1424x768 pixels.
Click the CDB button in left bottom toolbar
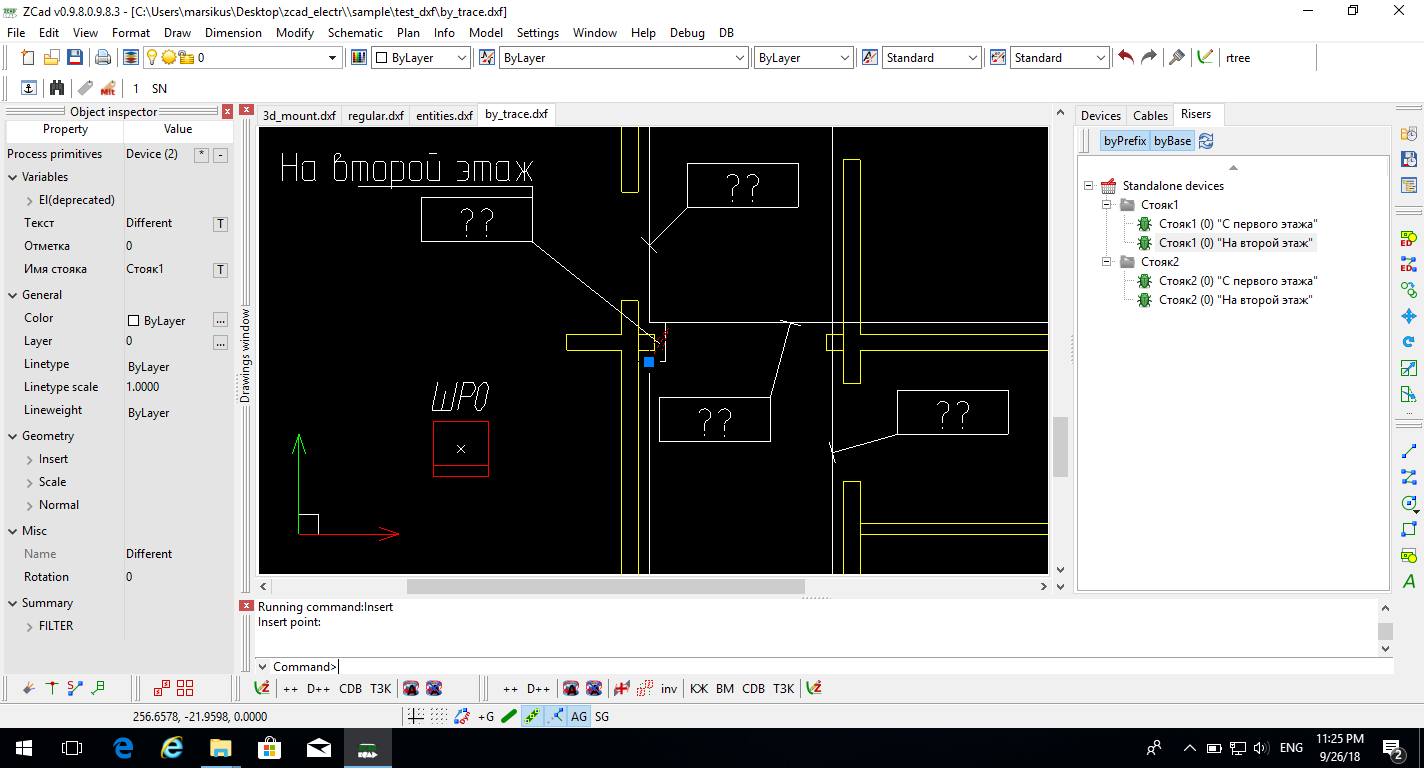point(351,688)
